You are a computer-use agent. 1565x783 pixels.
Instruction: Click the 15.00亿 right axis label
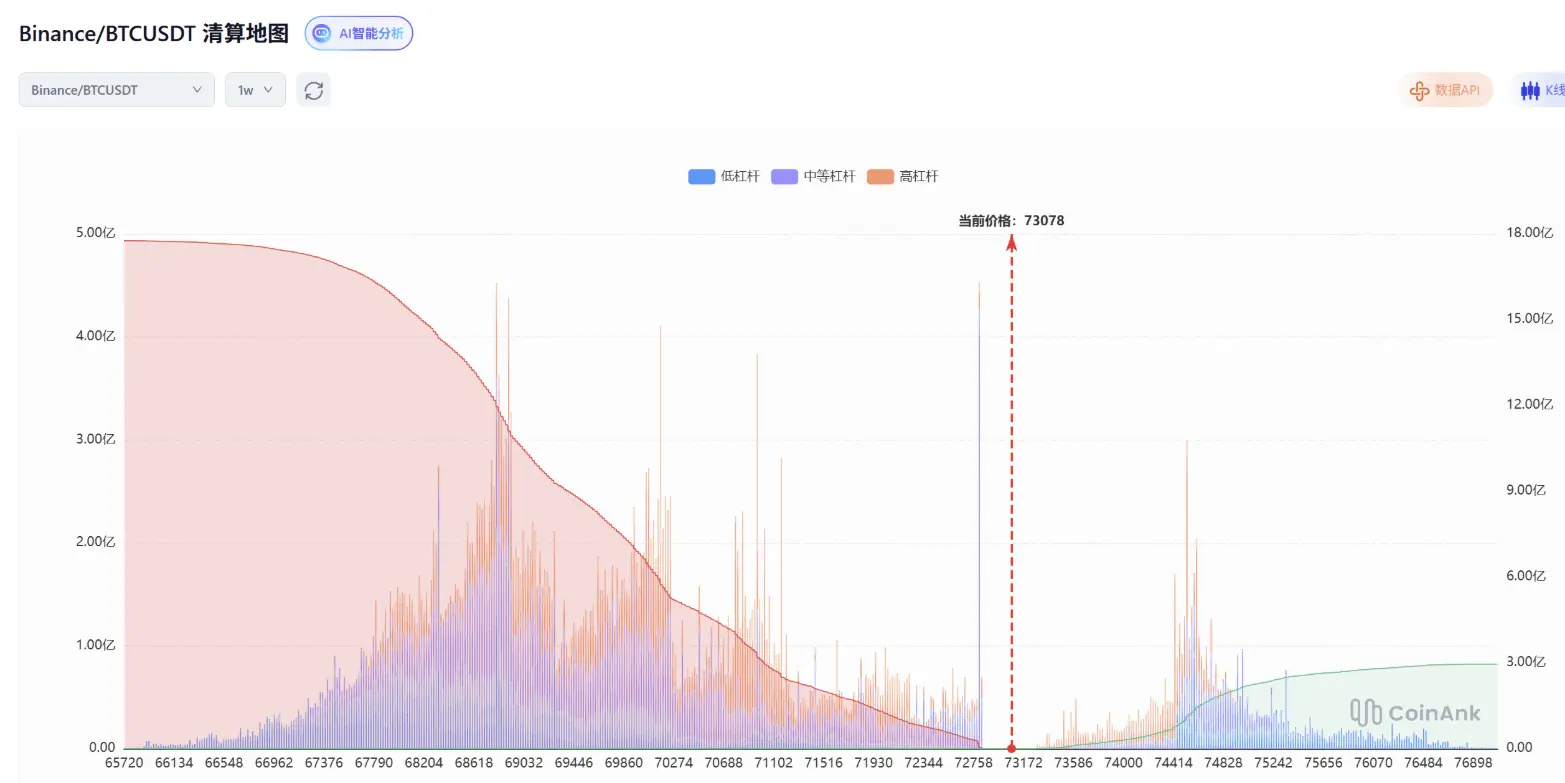point(1530,319)
